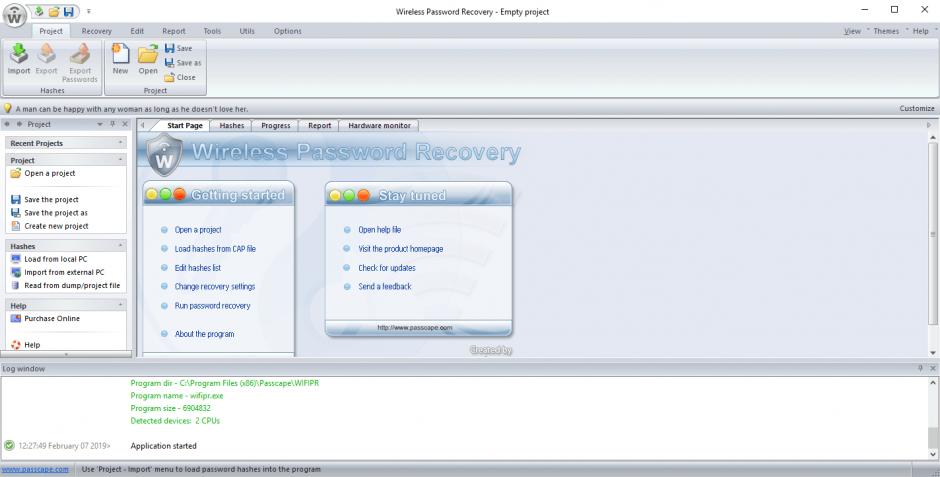Click Save as in the ribbon
The width and height of the screenshot is (940, 477).
183,62
